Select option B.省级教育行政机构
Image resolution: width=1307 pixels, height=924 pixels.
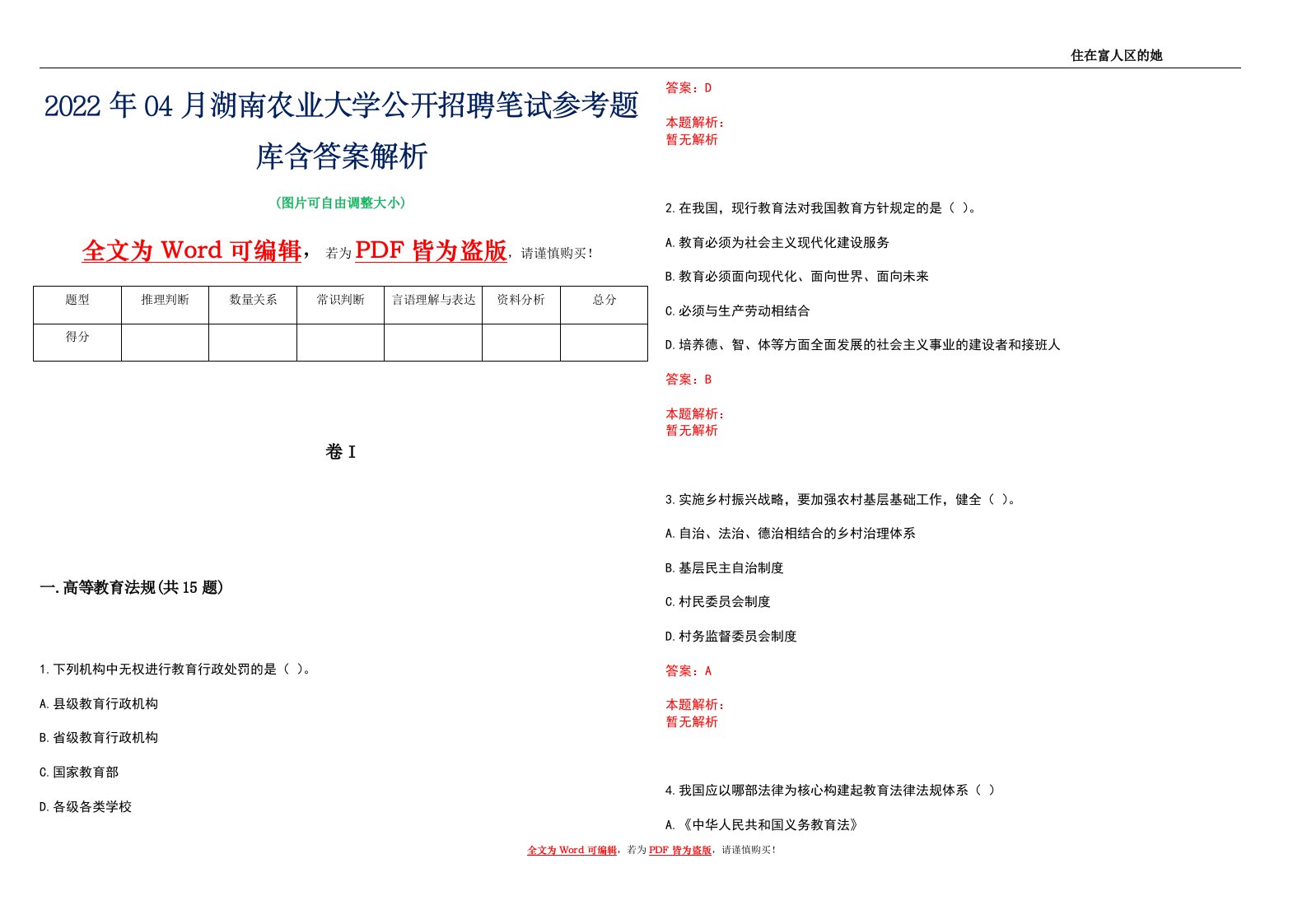click(x=99, y=738)
